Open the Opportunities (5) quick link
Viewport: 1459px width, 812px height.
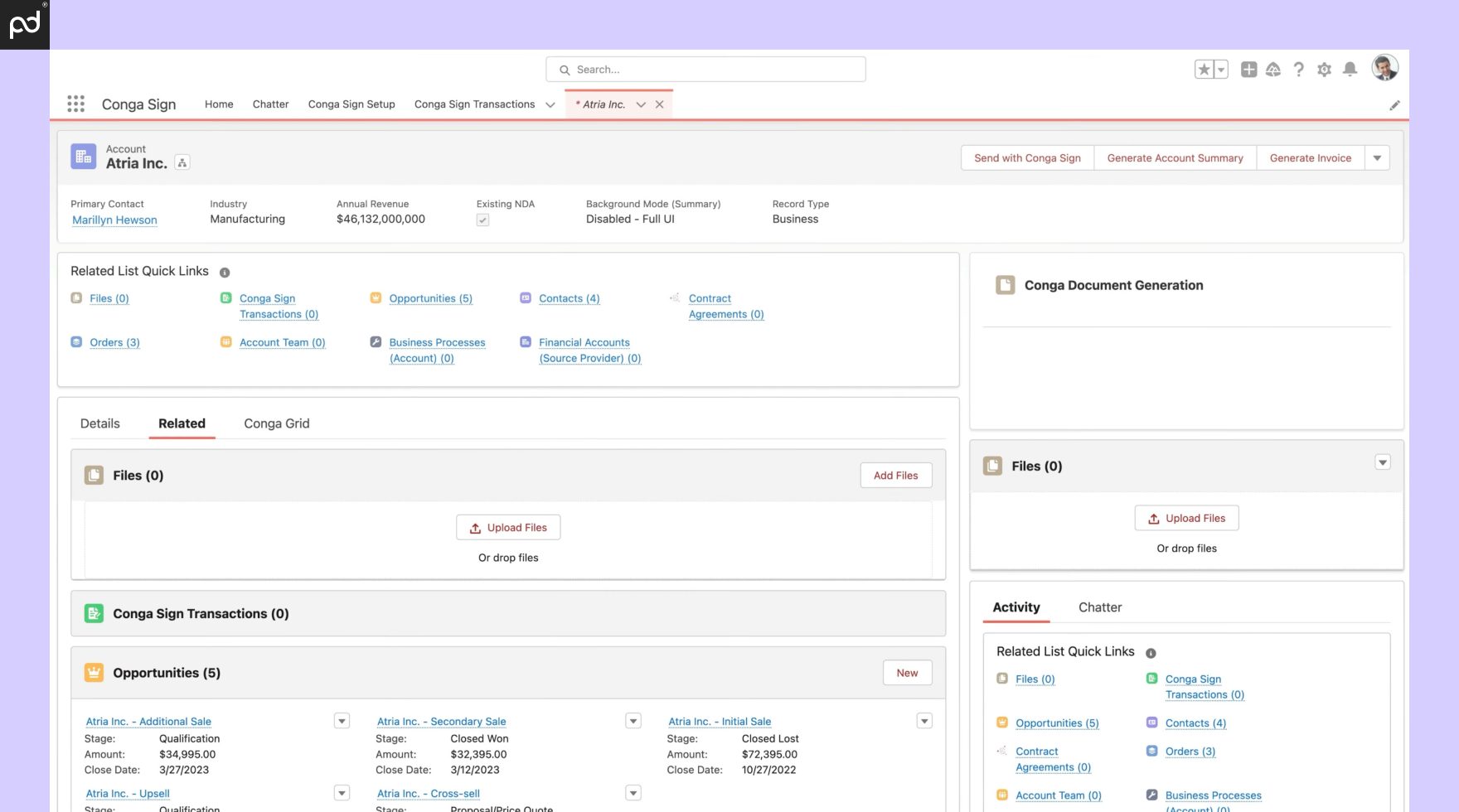tap(431, 298)
